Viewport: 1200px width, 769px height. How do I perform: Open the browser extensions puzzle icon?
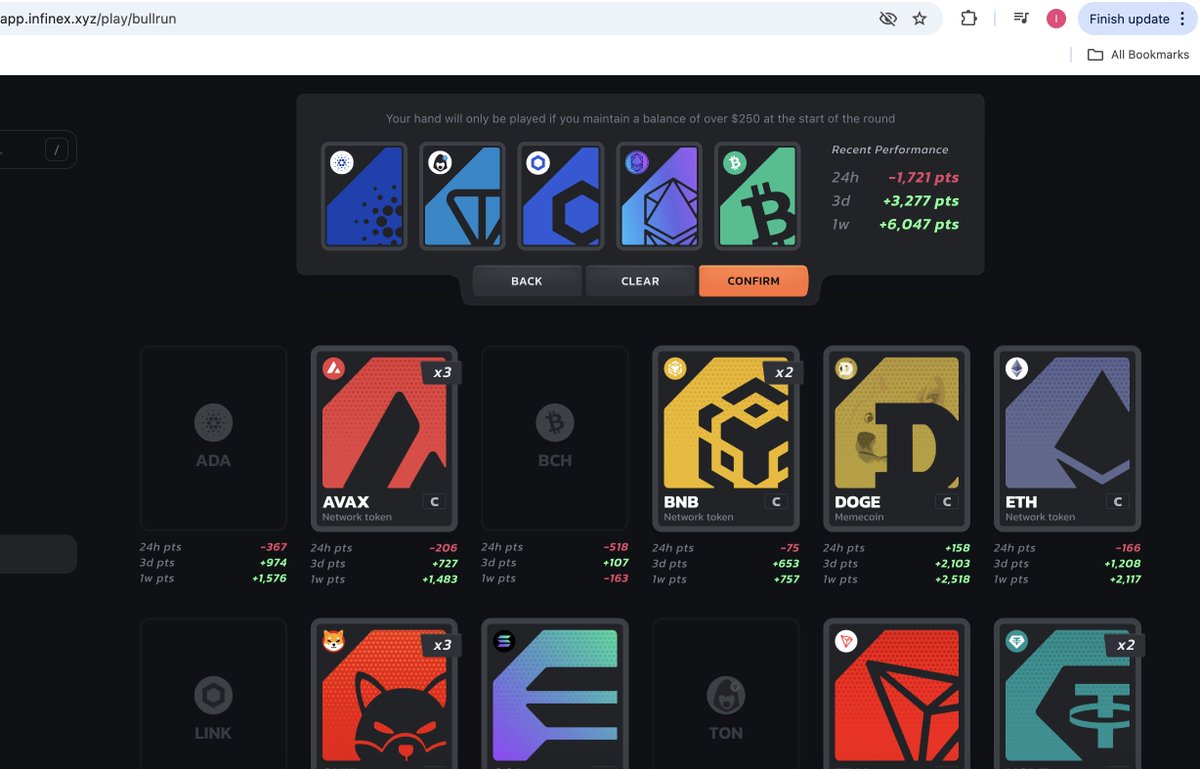coord(968,18)
